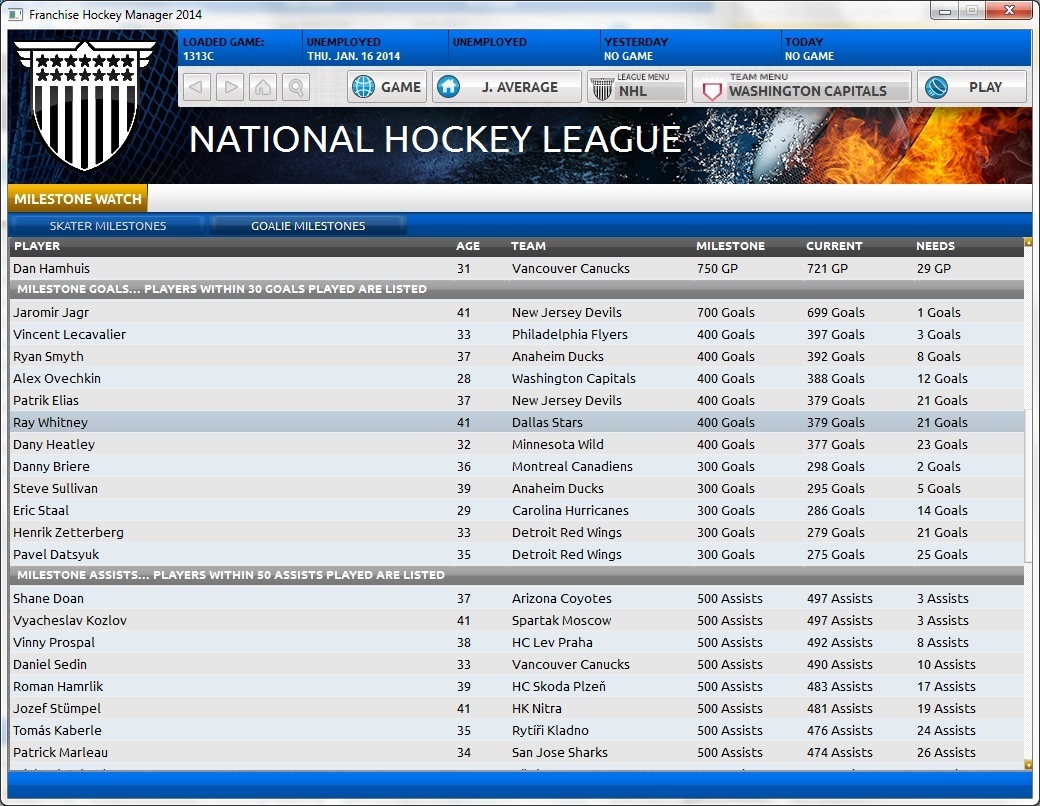Viewport: 1040px width, 806px height.
Task: Sort by the AGE column header
Action: [468, 246]
